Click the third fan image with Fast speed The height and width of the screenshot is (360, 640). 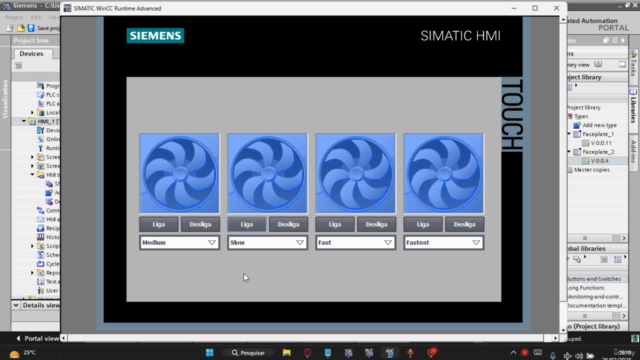(356, 173)
